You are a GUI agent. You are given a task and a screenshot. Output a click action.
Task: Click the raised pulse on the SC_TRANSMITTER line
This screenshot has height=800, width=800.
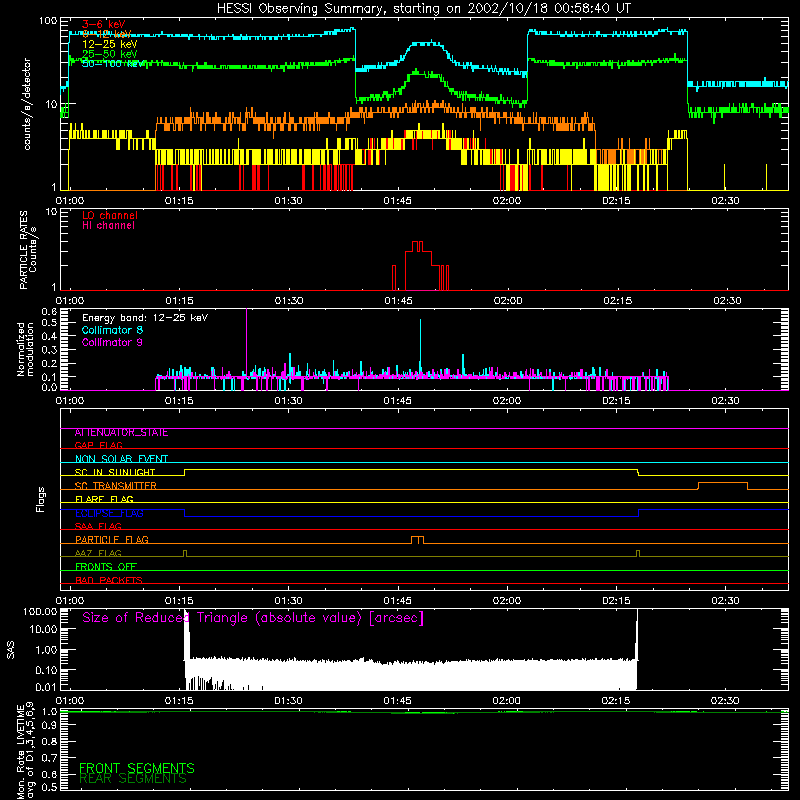(x=722, y=486)
